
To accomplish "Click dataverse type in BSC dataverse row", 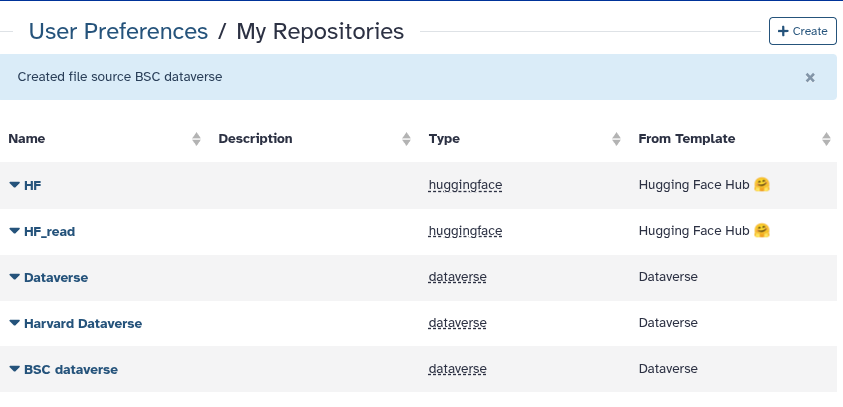I will pos(458,369).
